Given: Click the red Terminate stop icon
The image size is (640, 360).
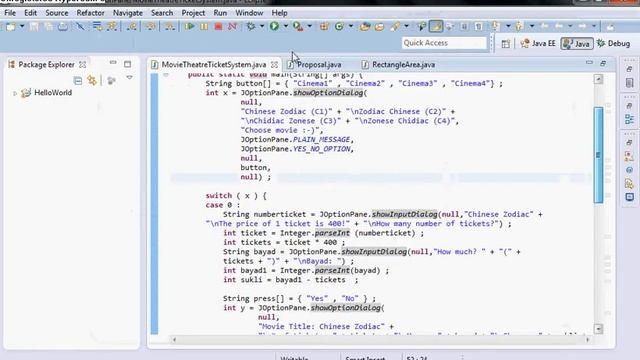Looking at the screenshot, I should click(x=218, y=27).
